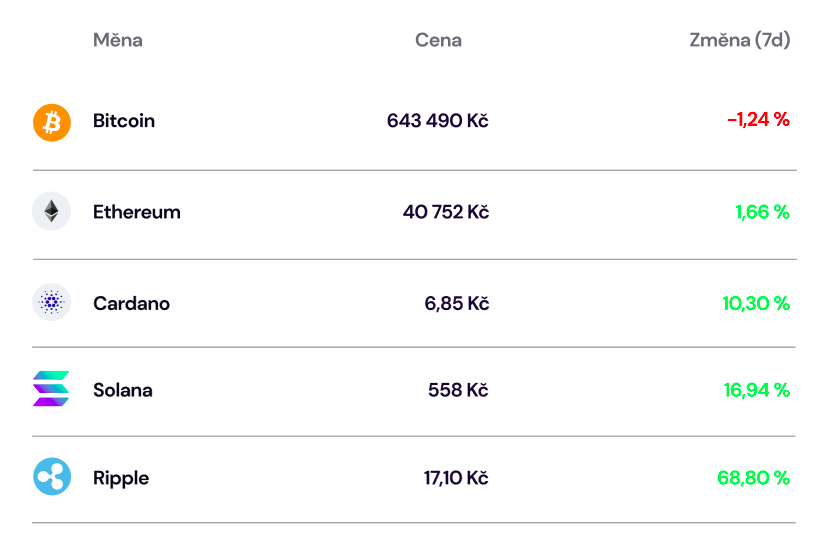Click the green 68,80 % Ripple change
Viewport: 831px width, 552px height.
pyautogui.click(x=754, y=478)
